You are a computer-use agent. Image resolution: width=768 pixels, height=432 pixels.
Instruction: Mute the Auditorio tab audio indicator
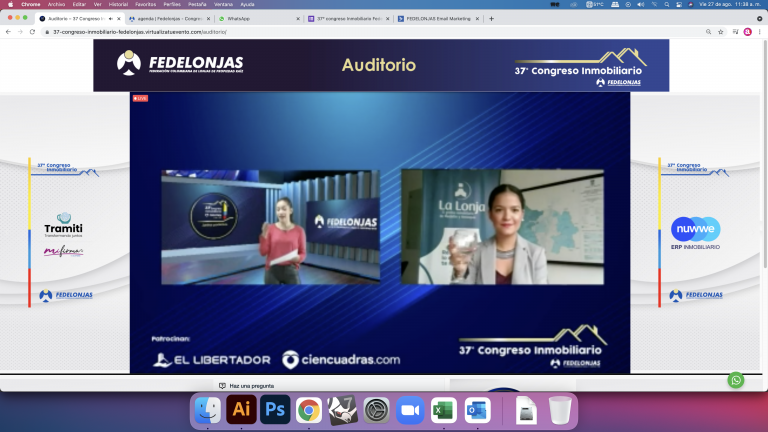pyautogui.click(x=111, y=19)
